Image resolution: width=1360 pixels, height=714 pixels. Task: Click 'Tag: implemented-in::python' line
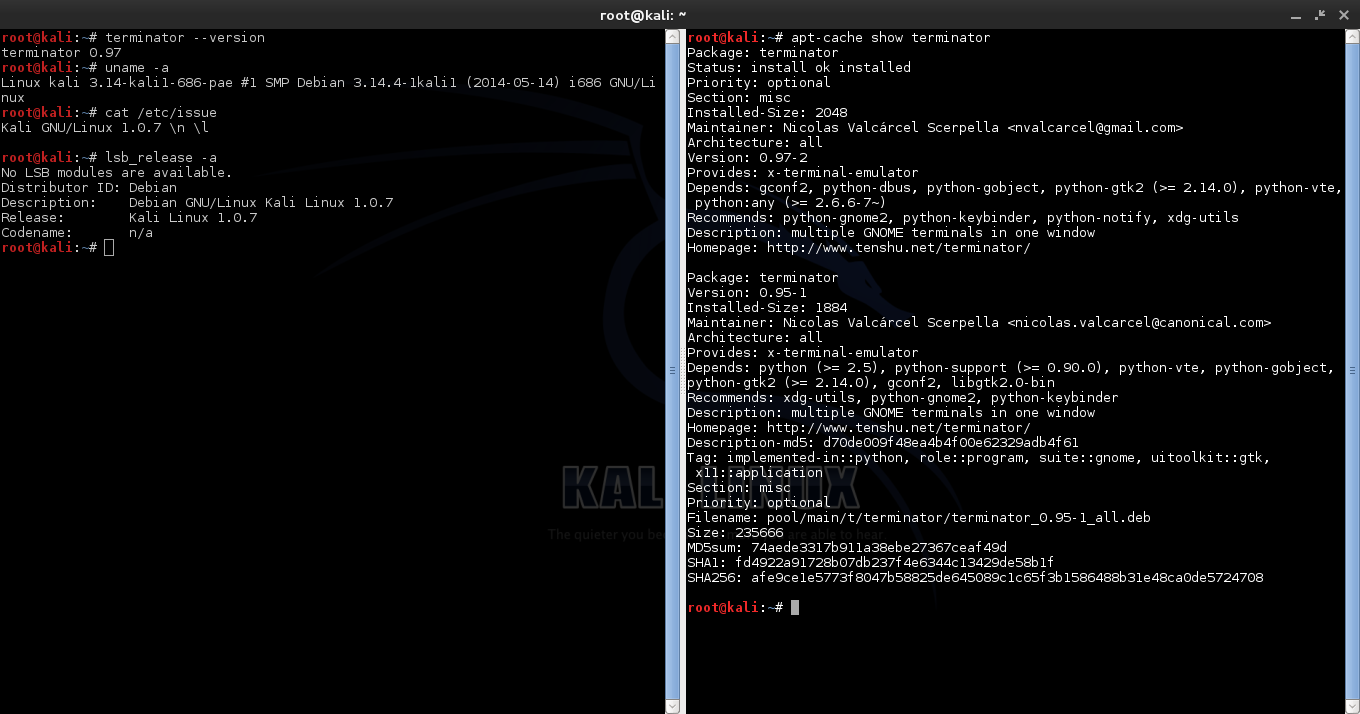point(979,458)
